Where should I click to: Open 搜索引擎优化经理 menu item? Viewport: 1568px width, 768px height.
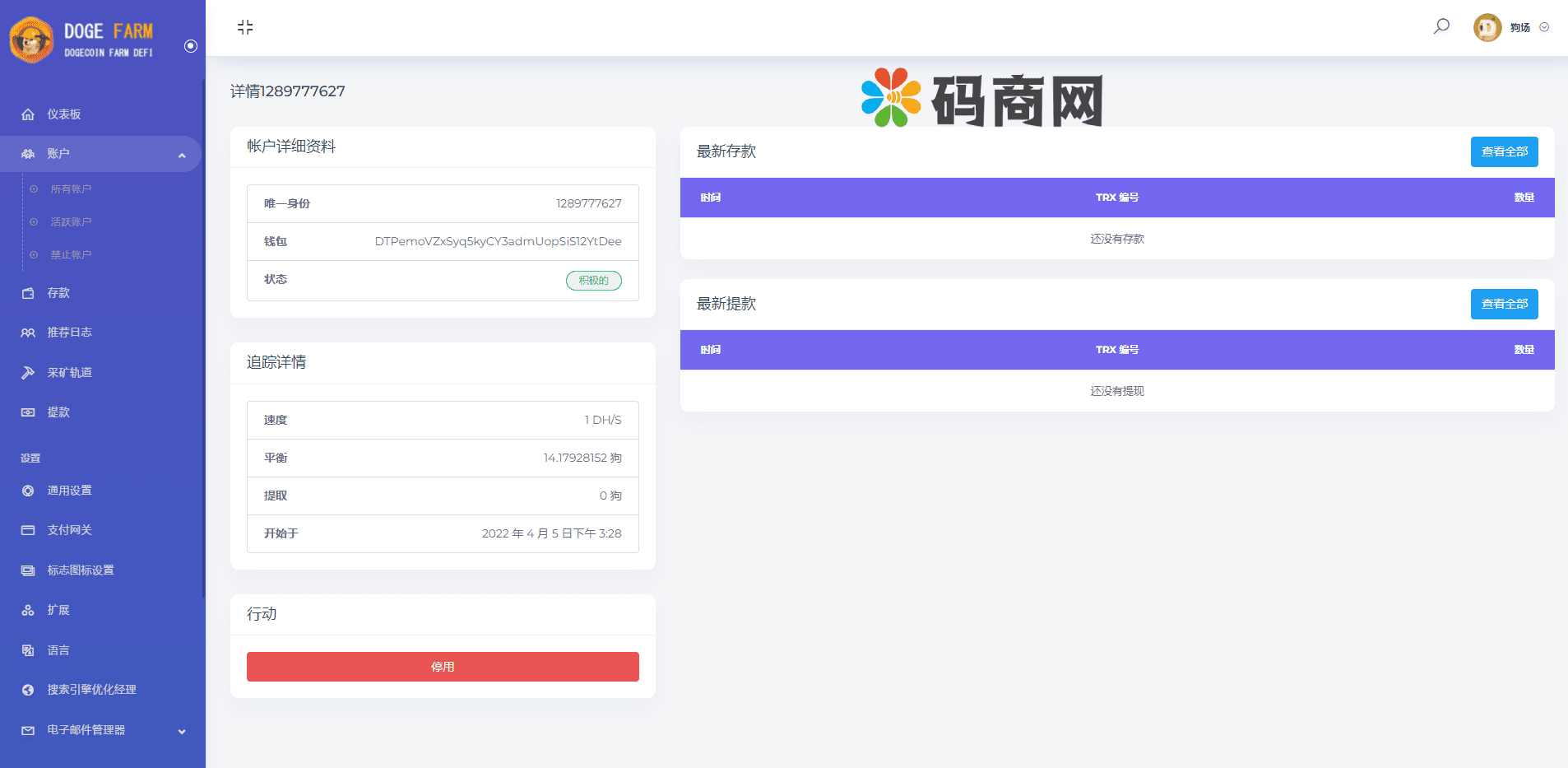pyautogui.click(x=91, y=690)
